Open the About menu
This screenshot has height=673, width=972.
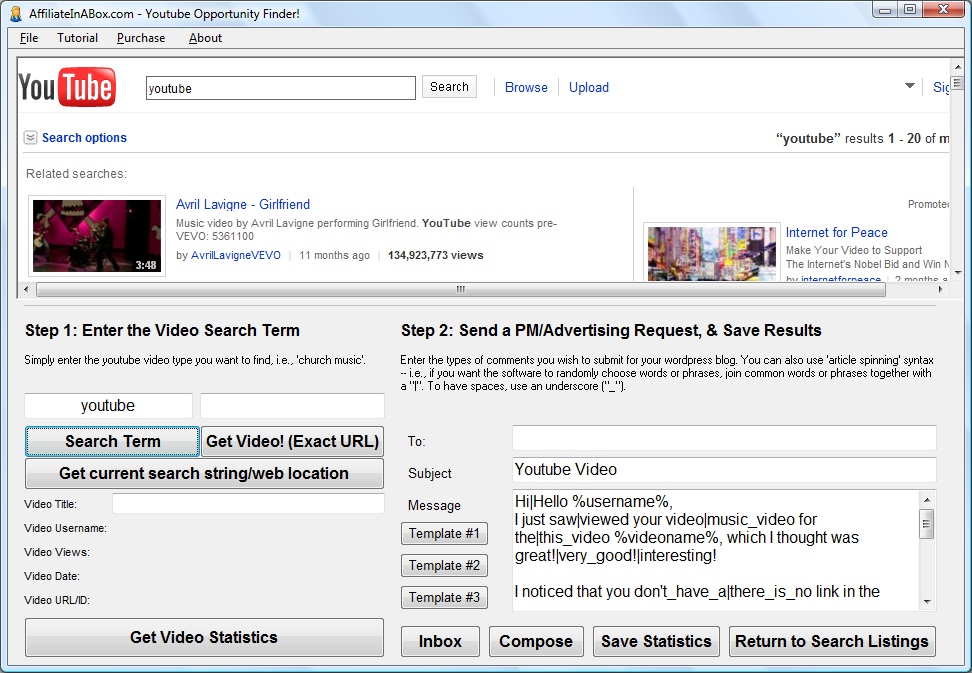pyautogui.click(x=205, y=38)
